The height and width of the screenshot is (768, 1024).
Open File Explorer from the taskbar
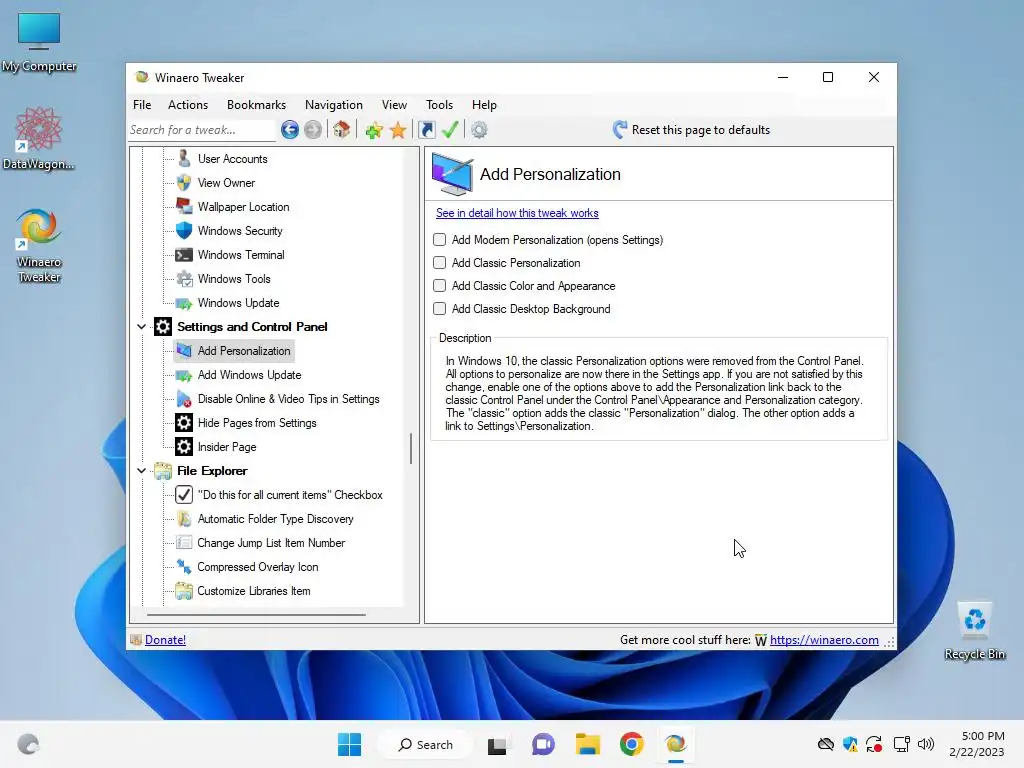588,744
